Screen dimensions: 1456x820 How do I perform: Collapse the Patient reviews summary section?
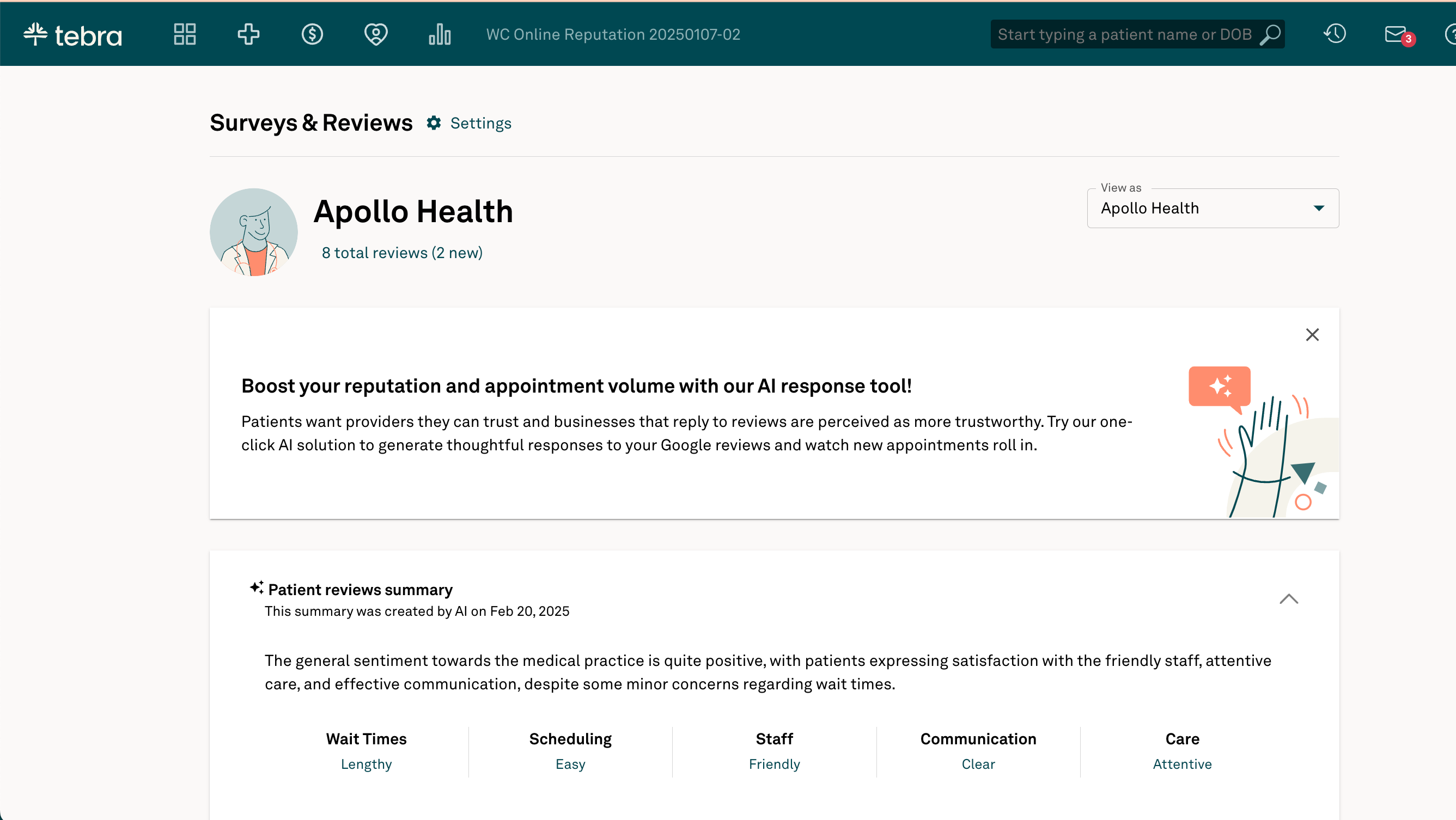(x=1289, y=598)
